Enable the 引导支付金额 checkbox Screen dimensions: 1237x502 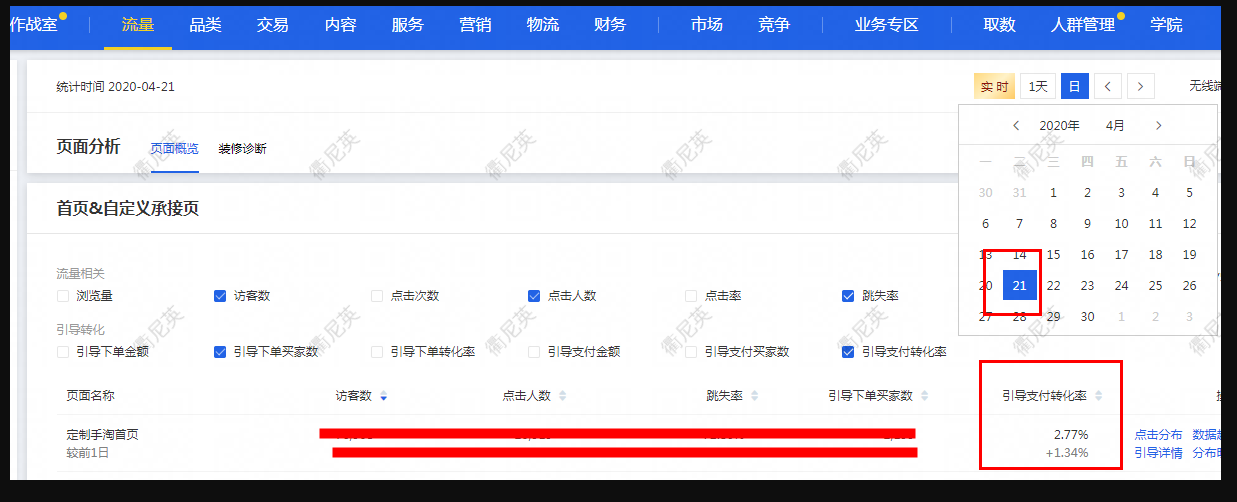point(534,352)
